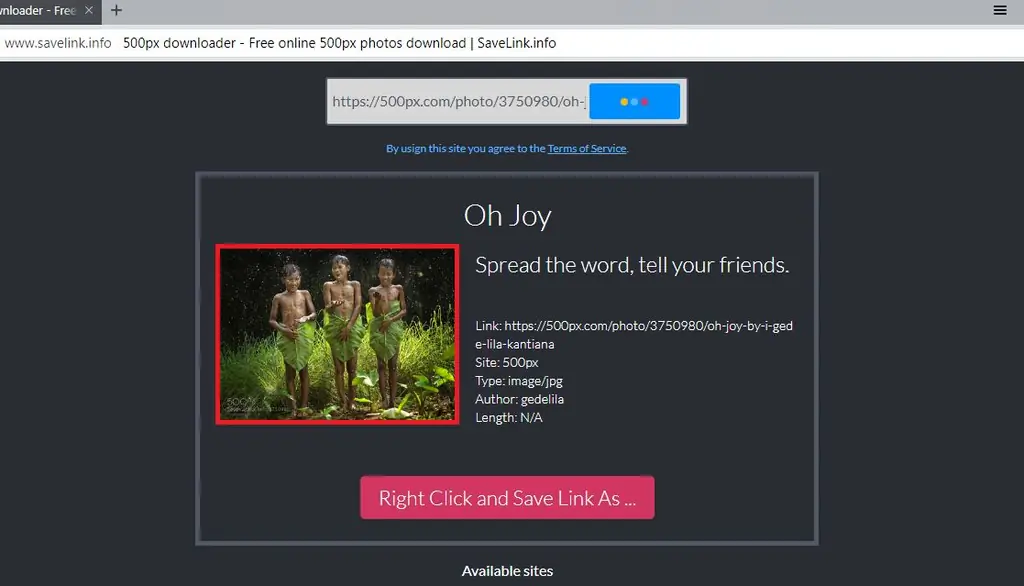Click the www.savelink.info address text
The image size is (1024, 586).
point(58,43)
